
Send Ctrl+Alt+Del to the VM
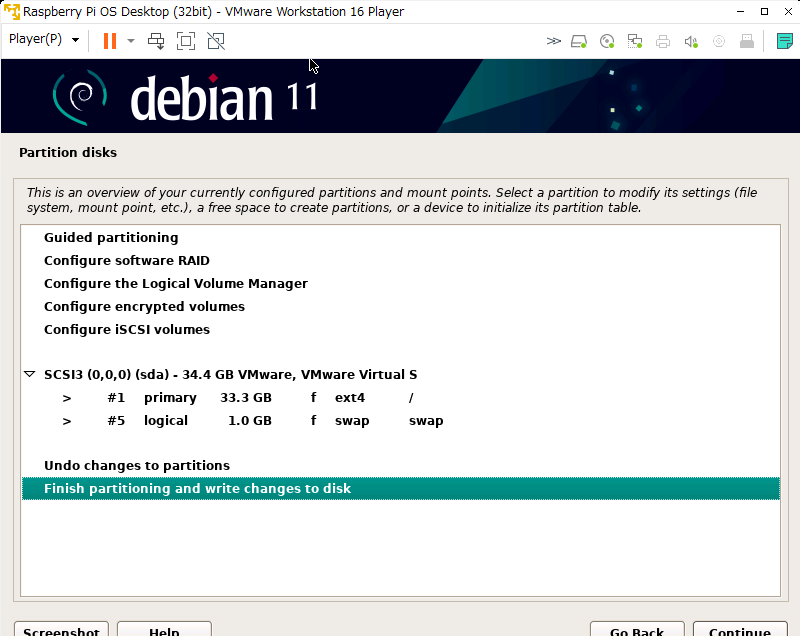click(x=156, y=41)
